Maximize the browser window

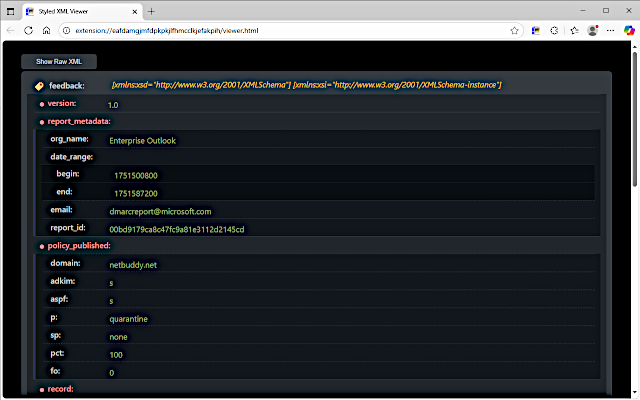click(x=606, y=11)
